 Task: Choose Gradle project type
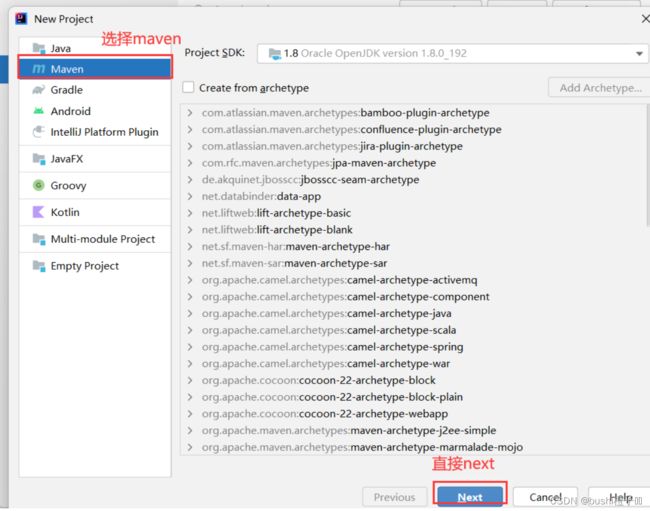pos(95,90)
